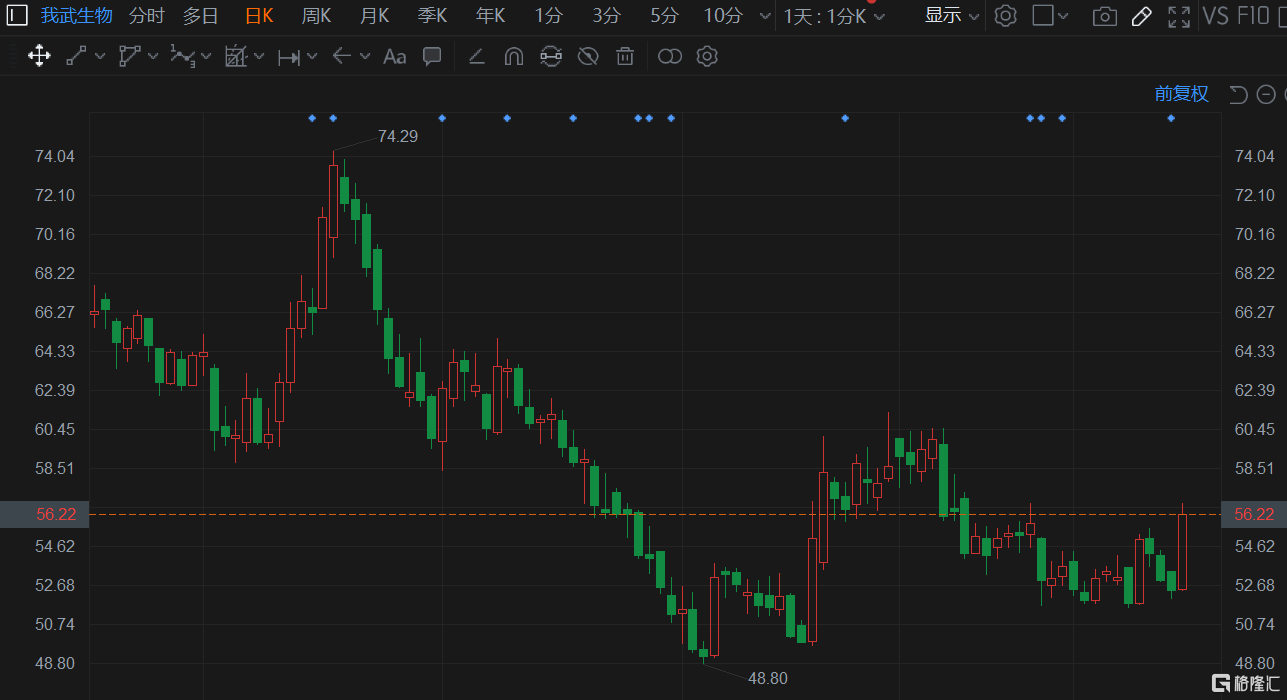Click the 62.39 label on the right axis

click(x=1255, y=390)
